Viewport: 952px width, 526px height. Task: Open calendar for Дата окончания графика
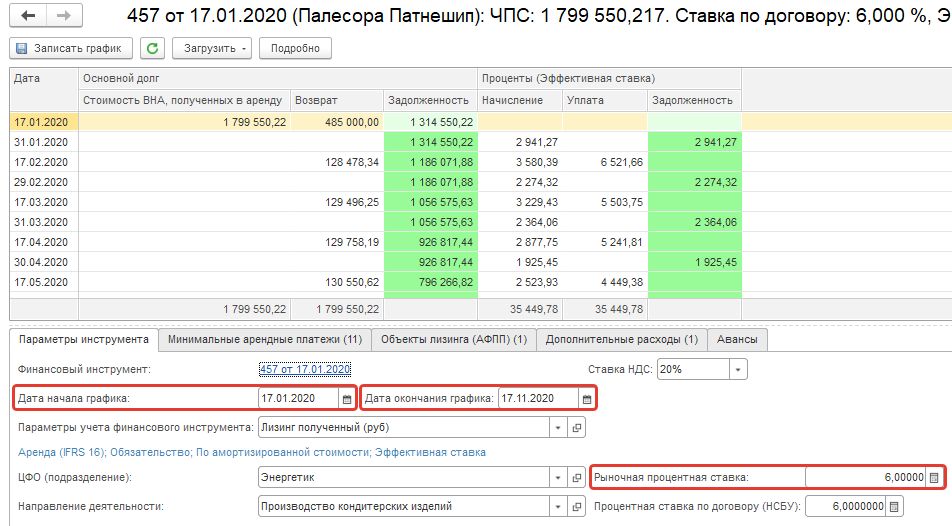[x=586, y=399]
